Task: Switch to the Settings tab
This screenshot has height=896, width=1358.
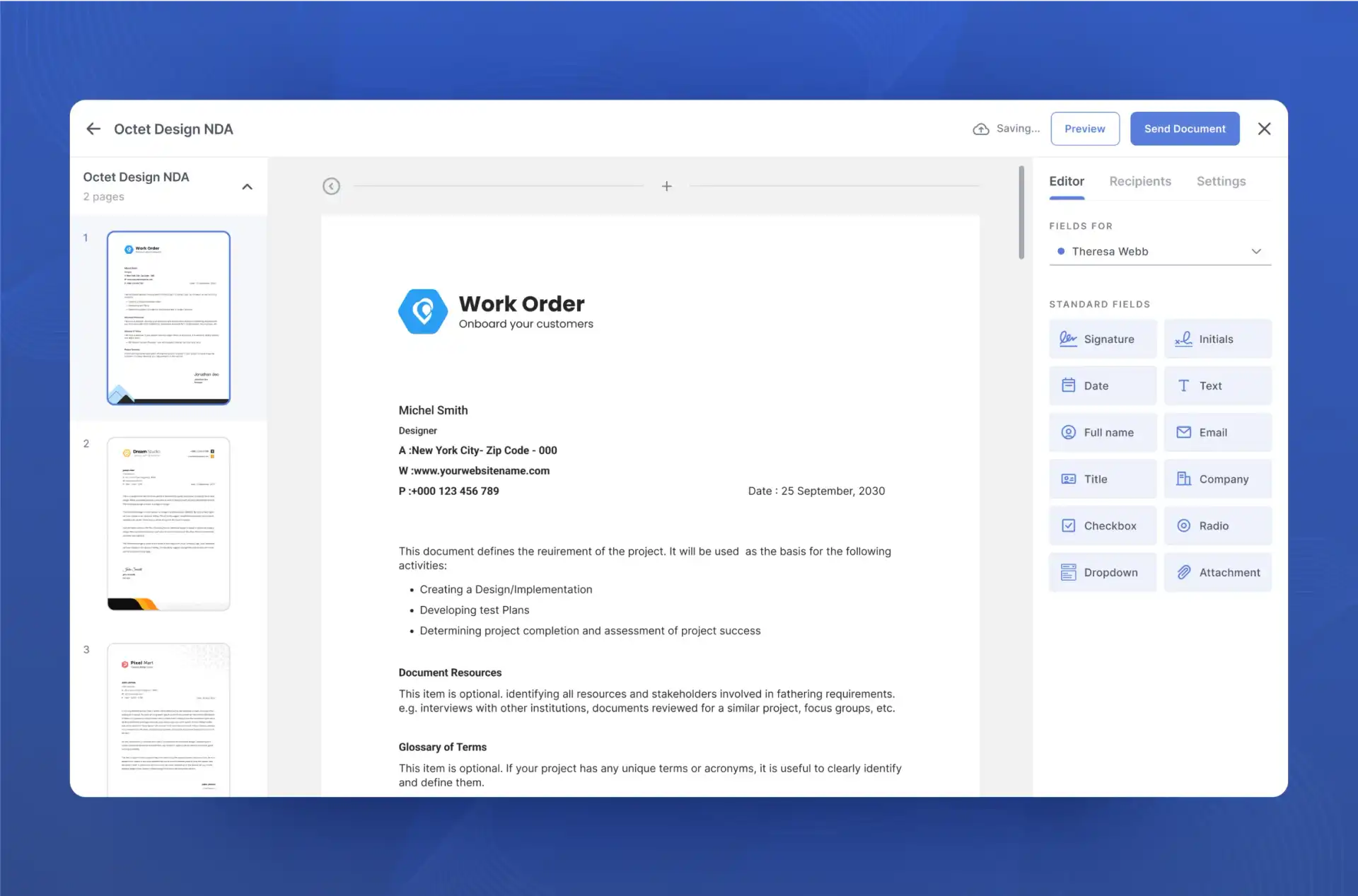Action: 1221,181
